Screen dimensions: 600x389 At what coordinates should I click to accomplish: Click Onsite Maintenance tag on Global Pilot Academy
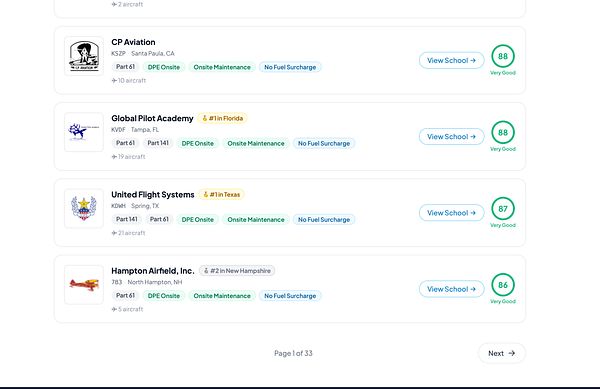click(256, 143)
